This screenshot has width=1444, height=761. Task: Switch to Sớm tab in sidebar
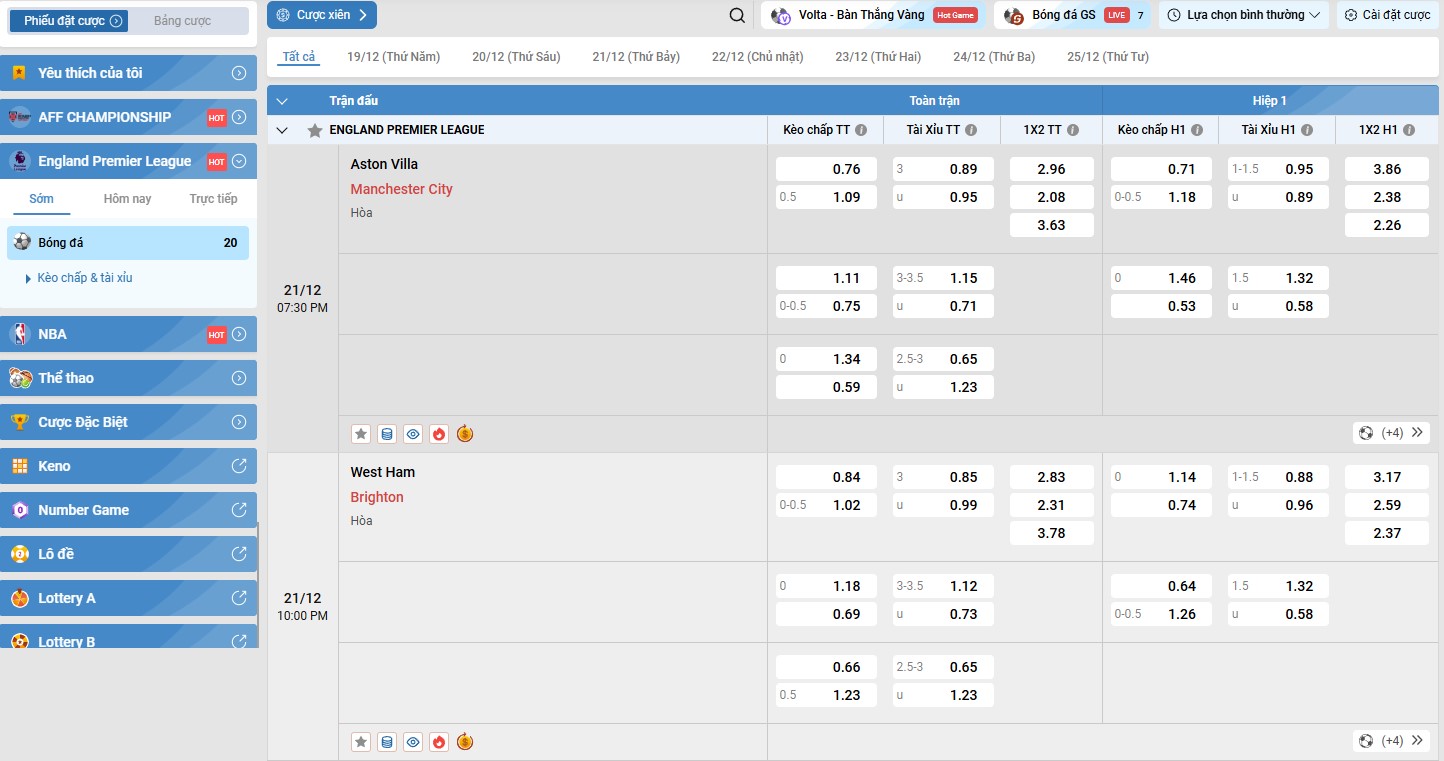41,198
